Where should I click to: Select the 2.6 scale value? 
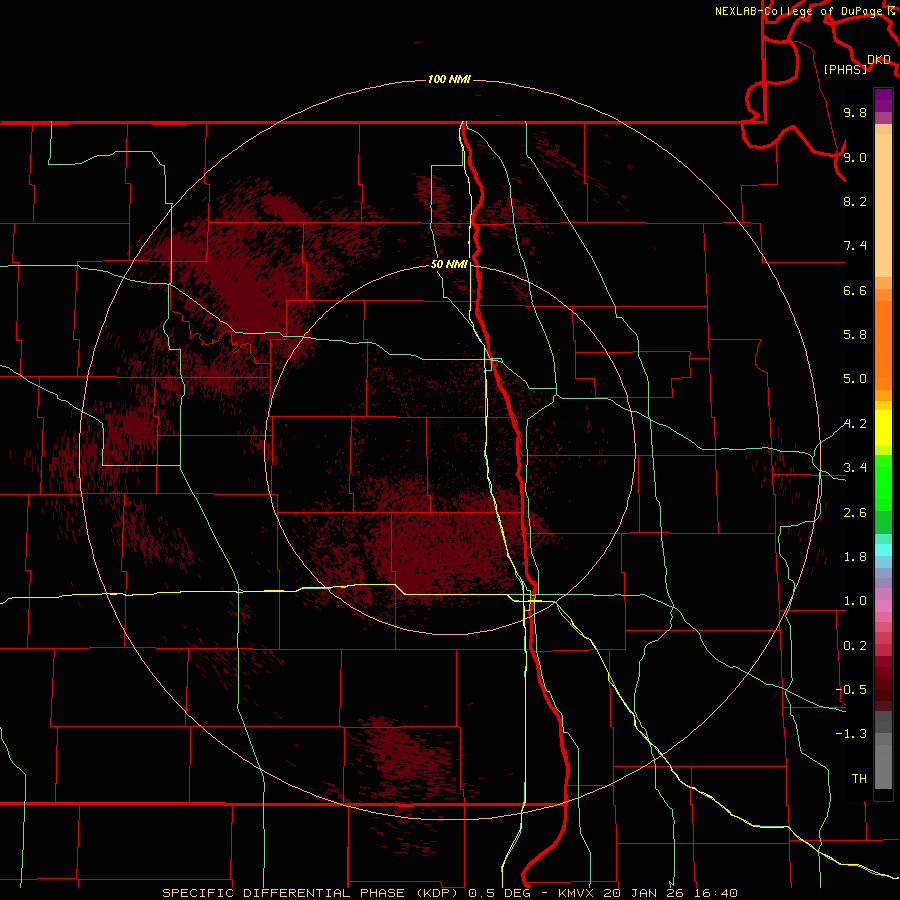(x=855, y=513)
